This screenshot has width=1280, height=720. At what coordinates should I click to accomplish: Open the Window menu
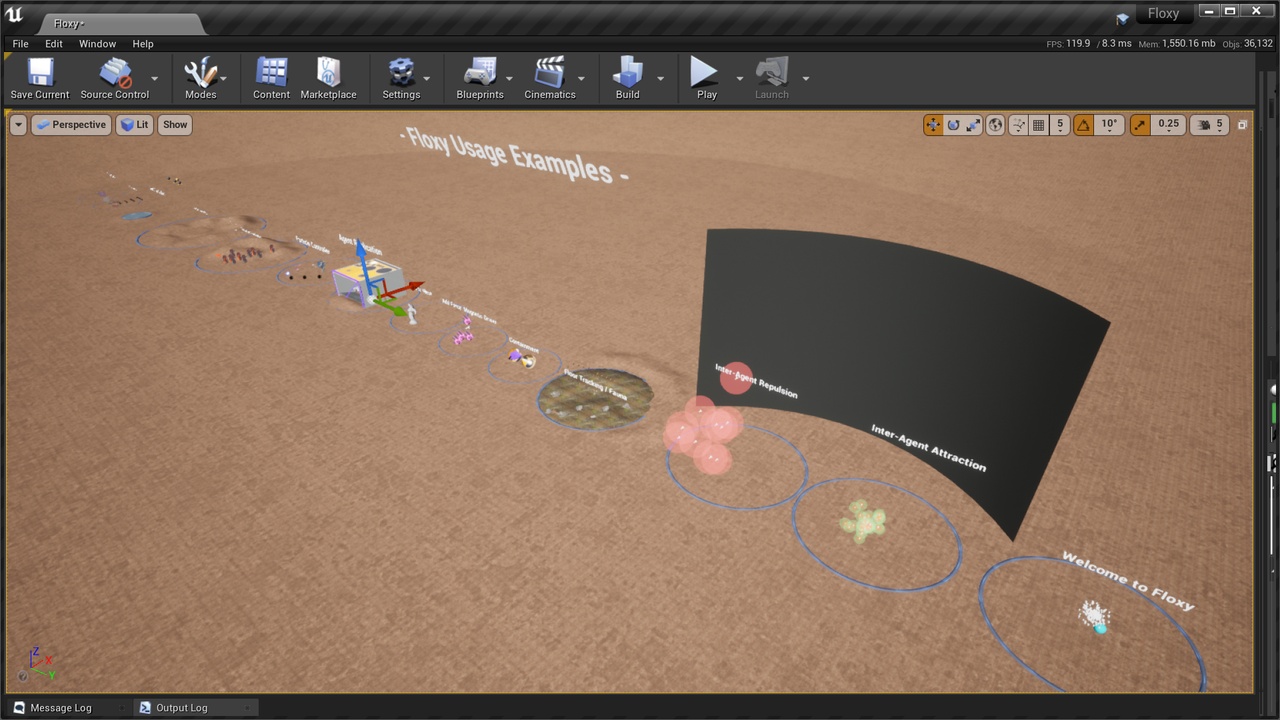(97, 44)
